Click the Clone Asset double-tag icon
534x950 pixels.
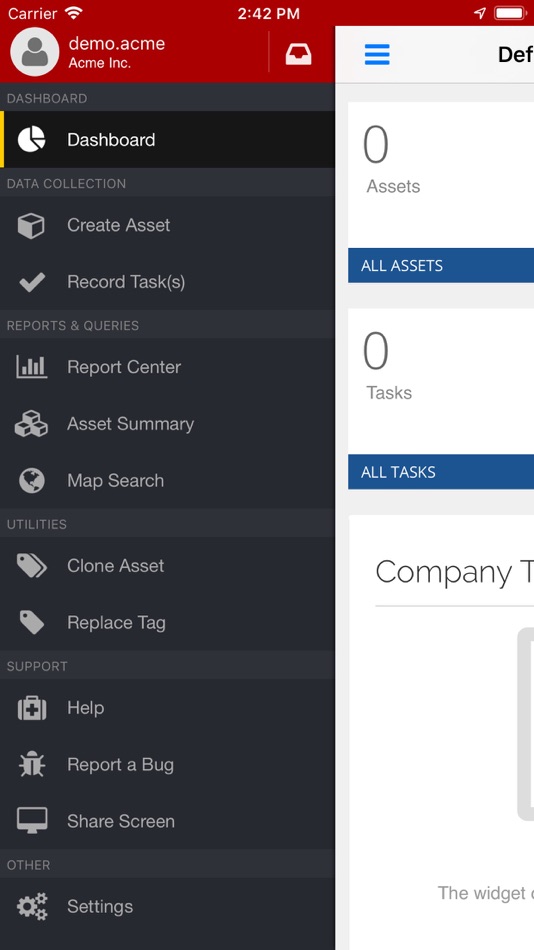click(x=32, y=566)
